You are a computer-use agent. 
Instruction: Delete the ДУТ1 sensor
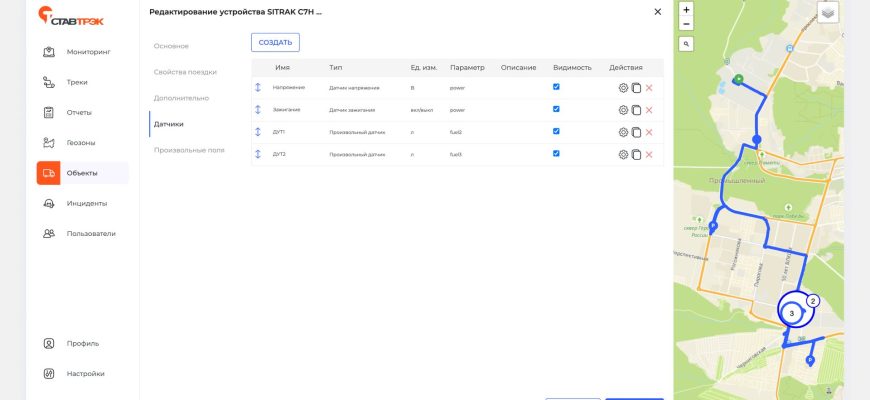649,132
